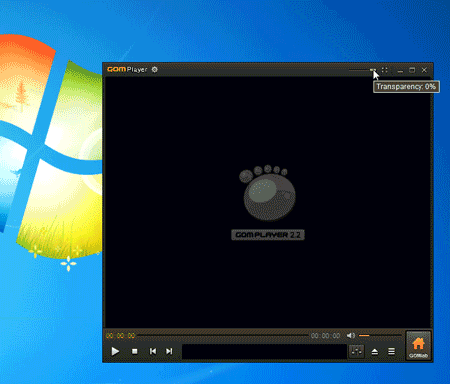Minimize the GOM Player window
The width and height of the screenshot is (450, 384).
pos(400,70)
